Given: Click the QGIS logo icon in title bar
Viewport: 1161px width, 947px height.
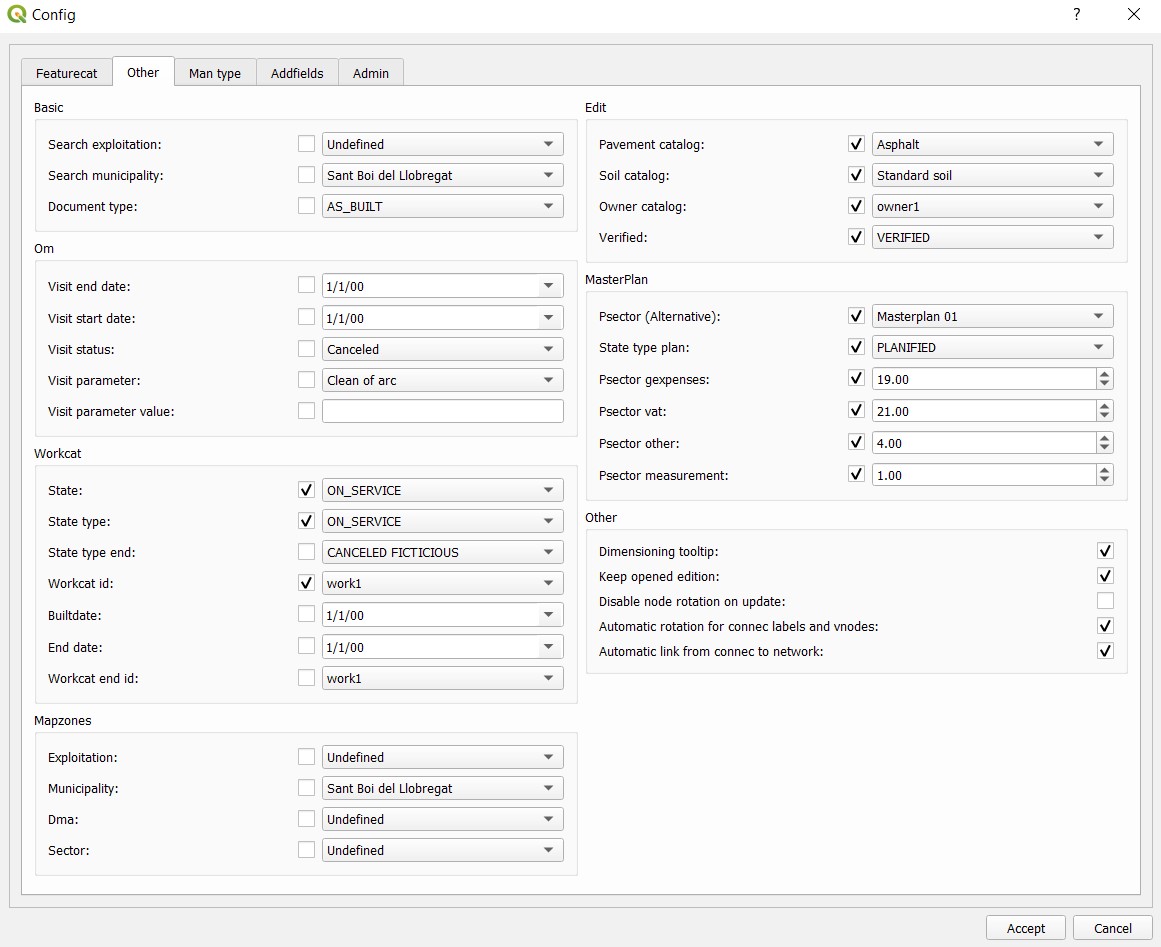Looking at the screenshot, I should [17, 15].
